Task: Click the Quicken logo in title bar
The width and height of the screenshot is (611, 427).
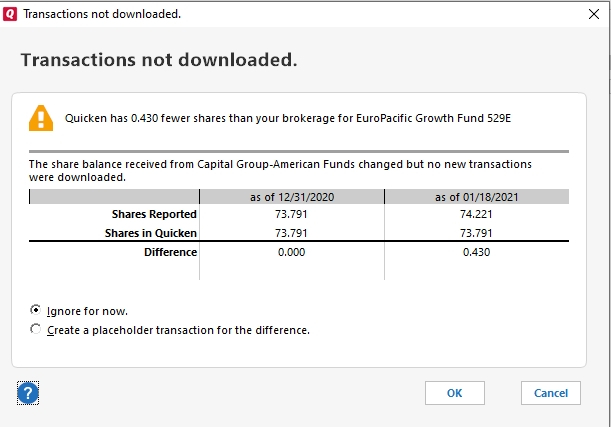Action: [x=10, y=14]
